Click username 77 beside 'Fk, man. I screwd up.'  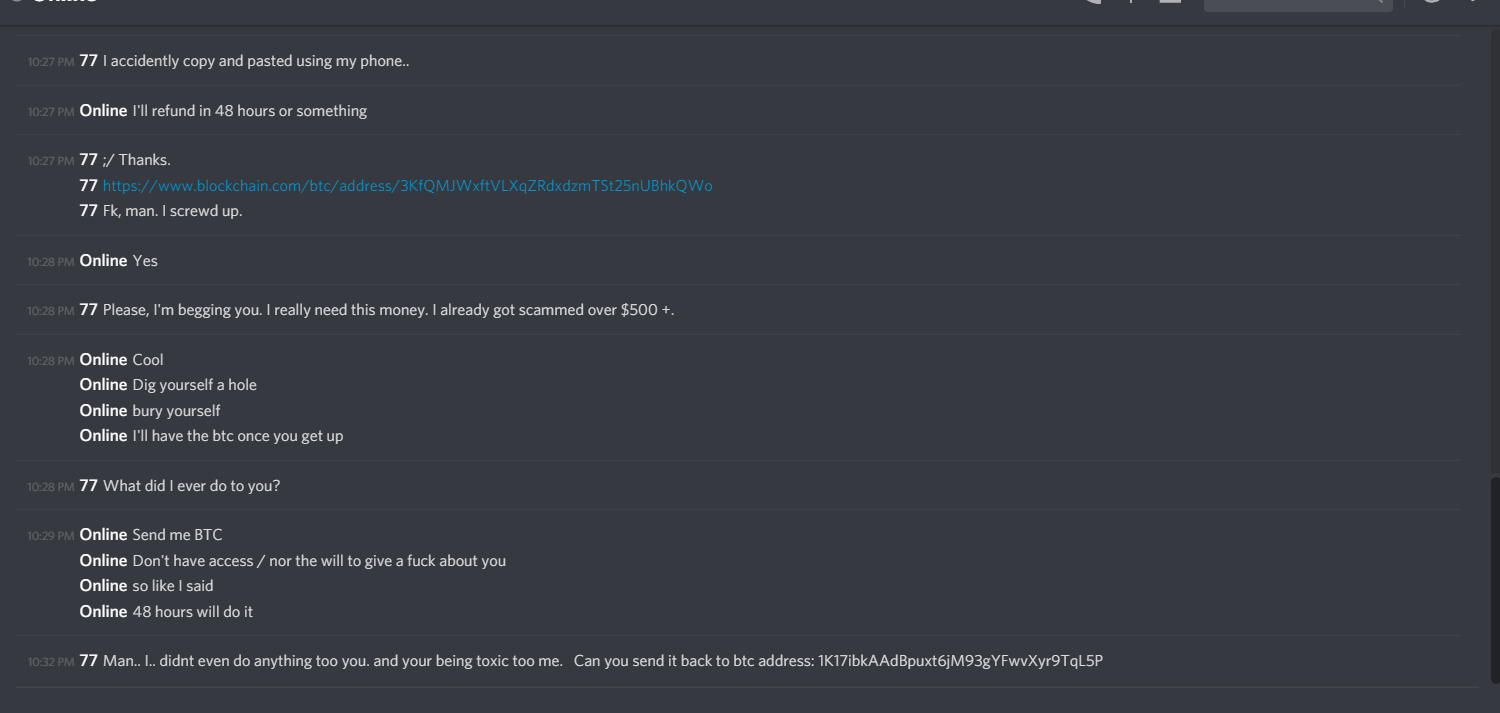[89, 210]
